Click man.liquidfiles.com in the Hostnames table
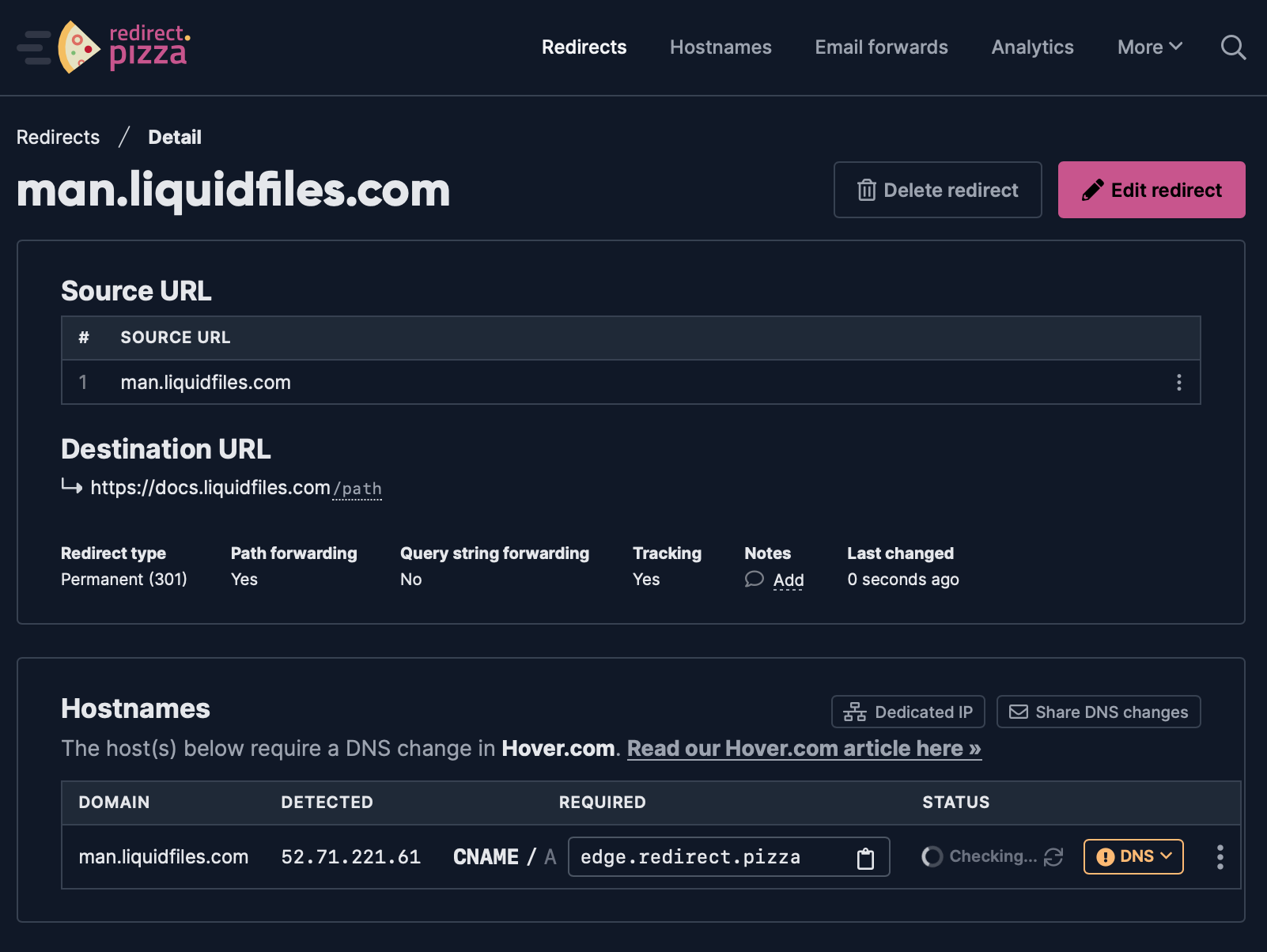 point(164,857)
